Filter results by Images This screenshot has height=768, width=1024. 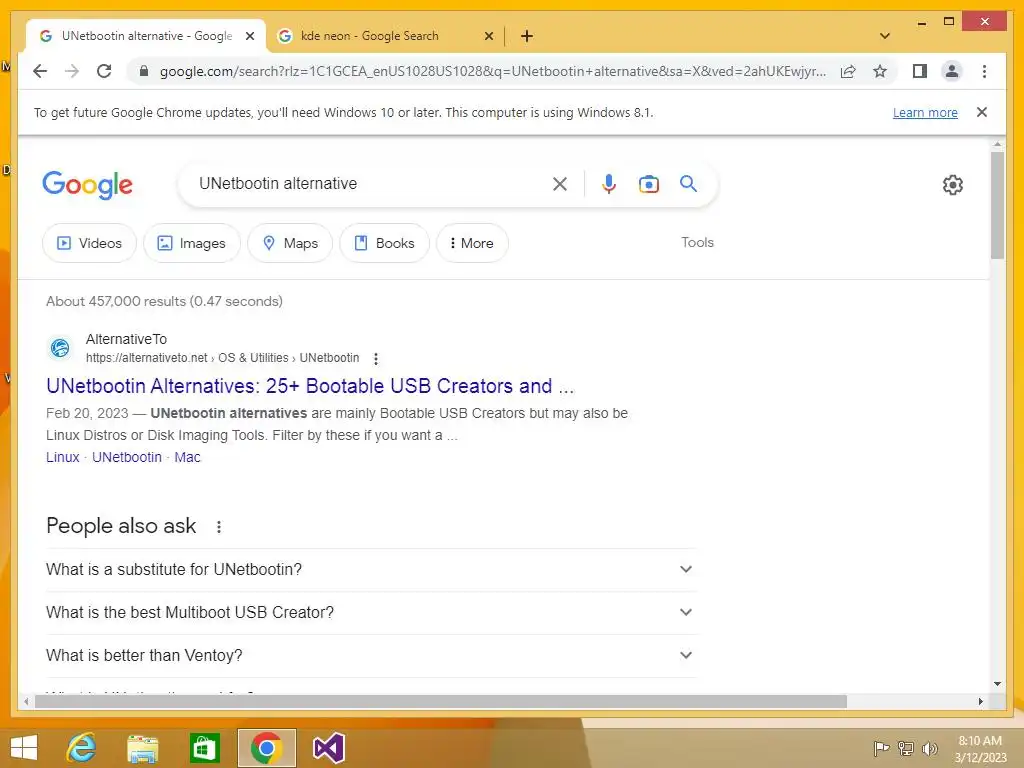(x=192, y=243)
